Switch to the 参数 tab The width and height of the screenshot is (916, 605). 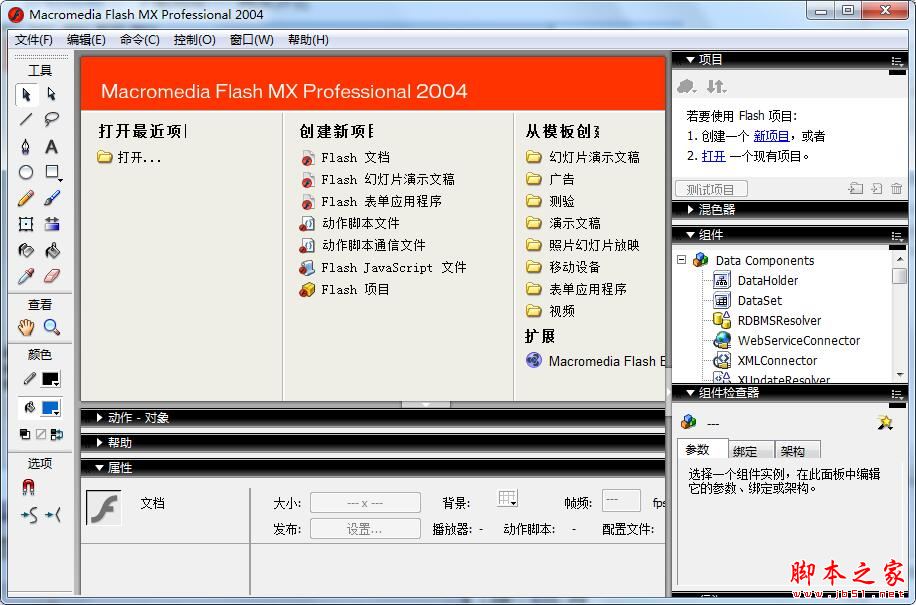[x=702, y=449]
